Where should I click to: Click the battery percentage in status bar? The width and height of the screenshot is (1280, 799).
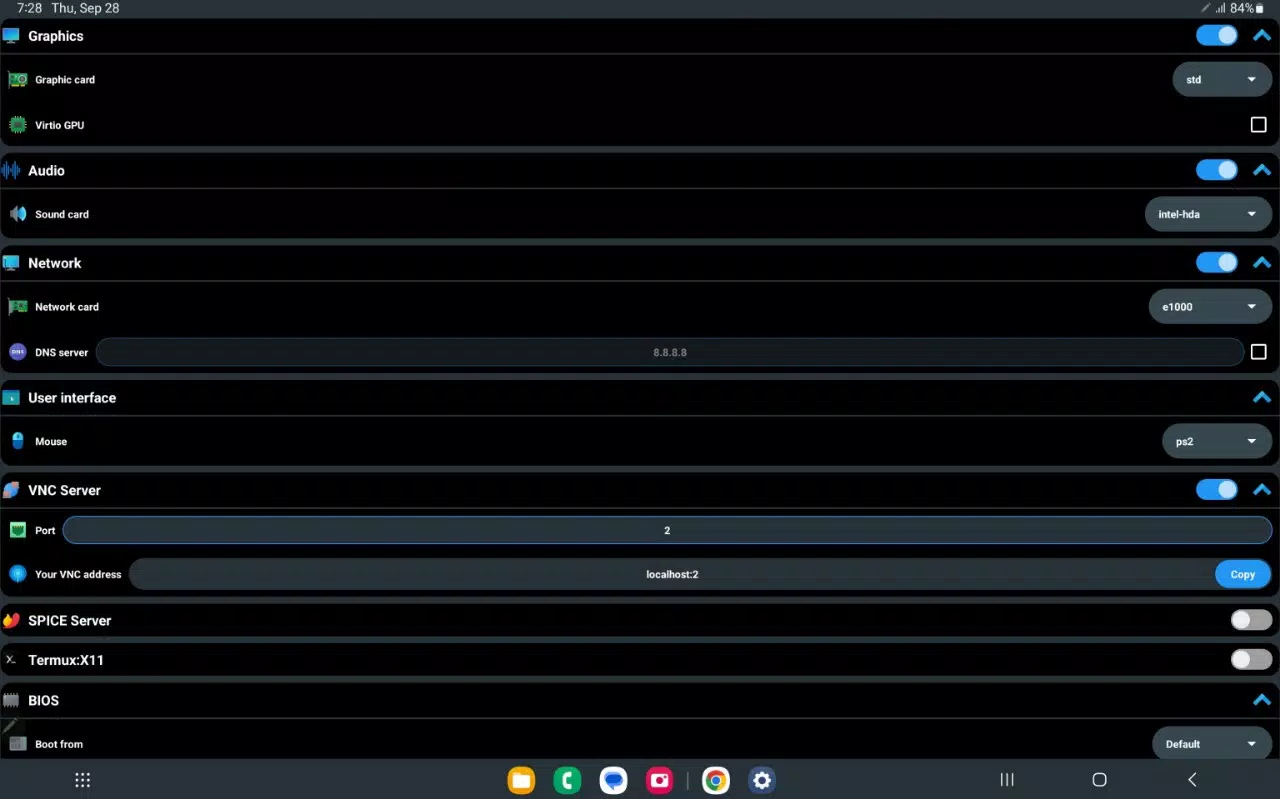tap(1242, 8)
